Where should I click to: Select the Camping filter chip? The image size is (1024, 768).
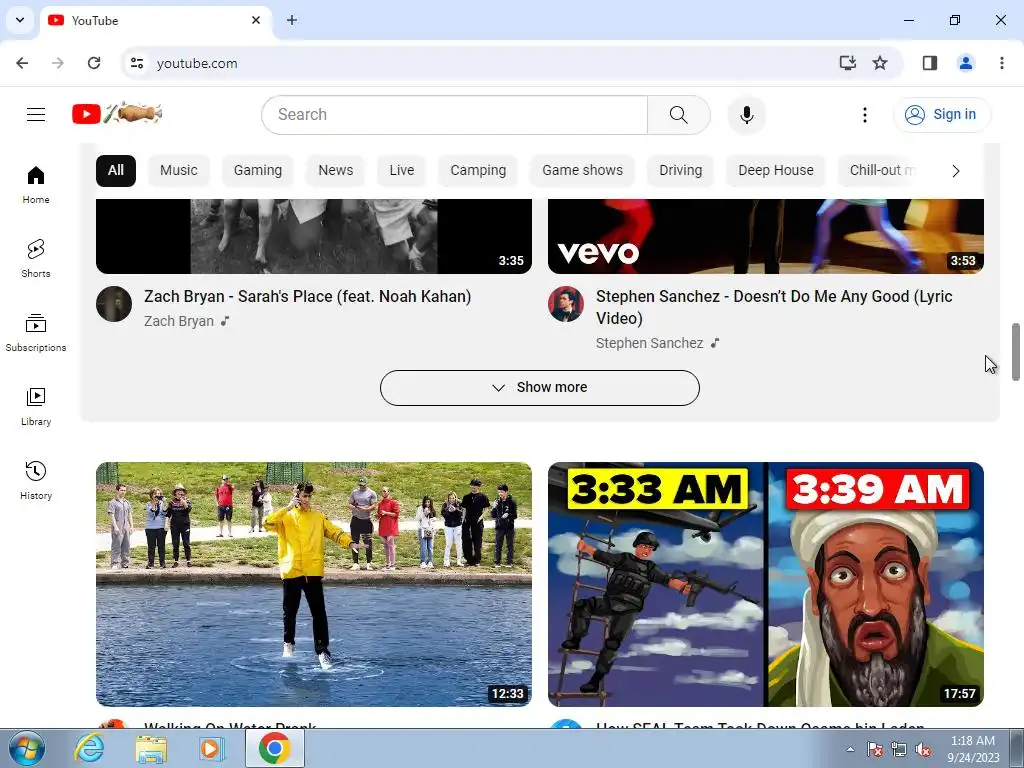[478, 170]
